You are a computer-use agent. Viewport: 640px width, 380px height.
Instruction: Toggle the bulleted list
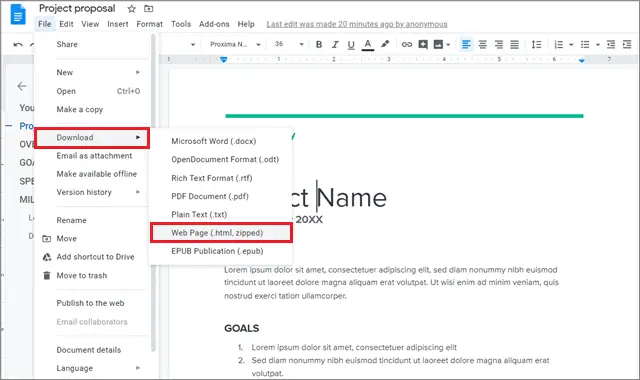point(585,44)
